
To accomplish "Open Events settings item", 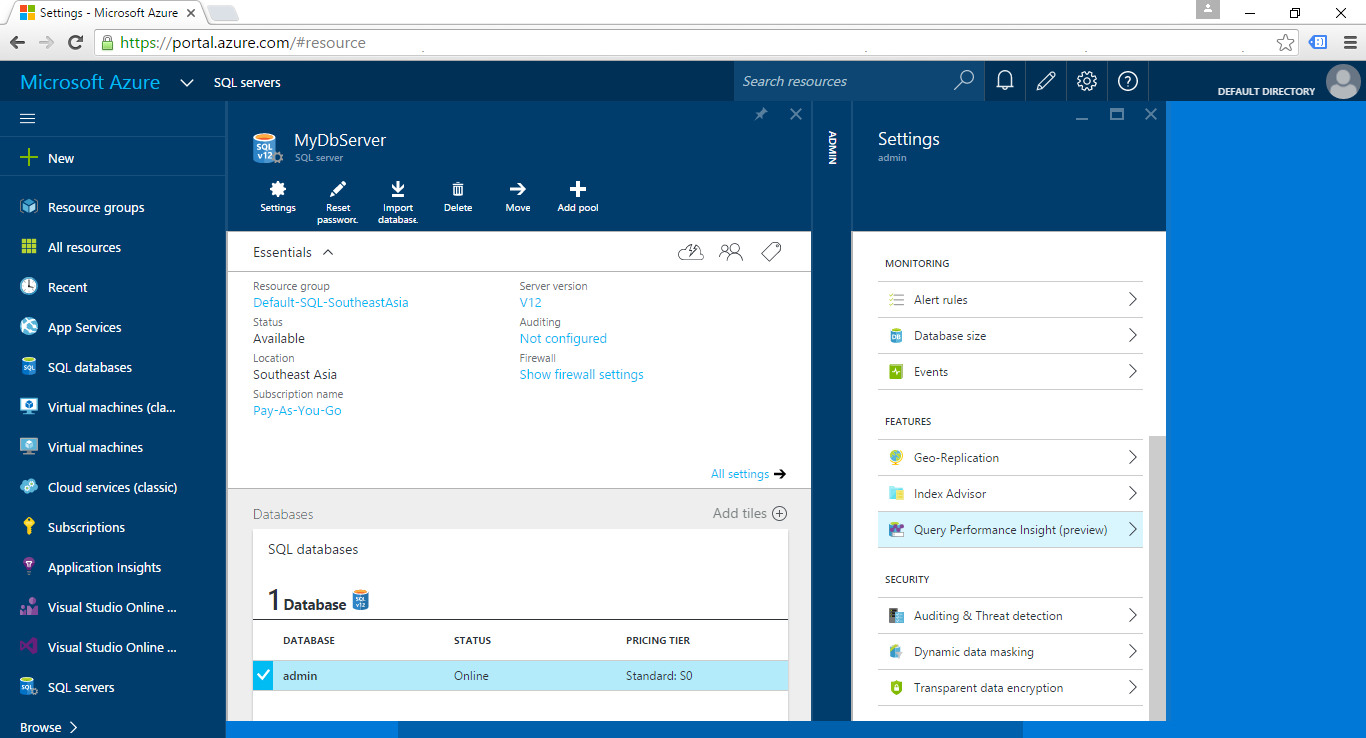I will point(1010,372).
